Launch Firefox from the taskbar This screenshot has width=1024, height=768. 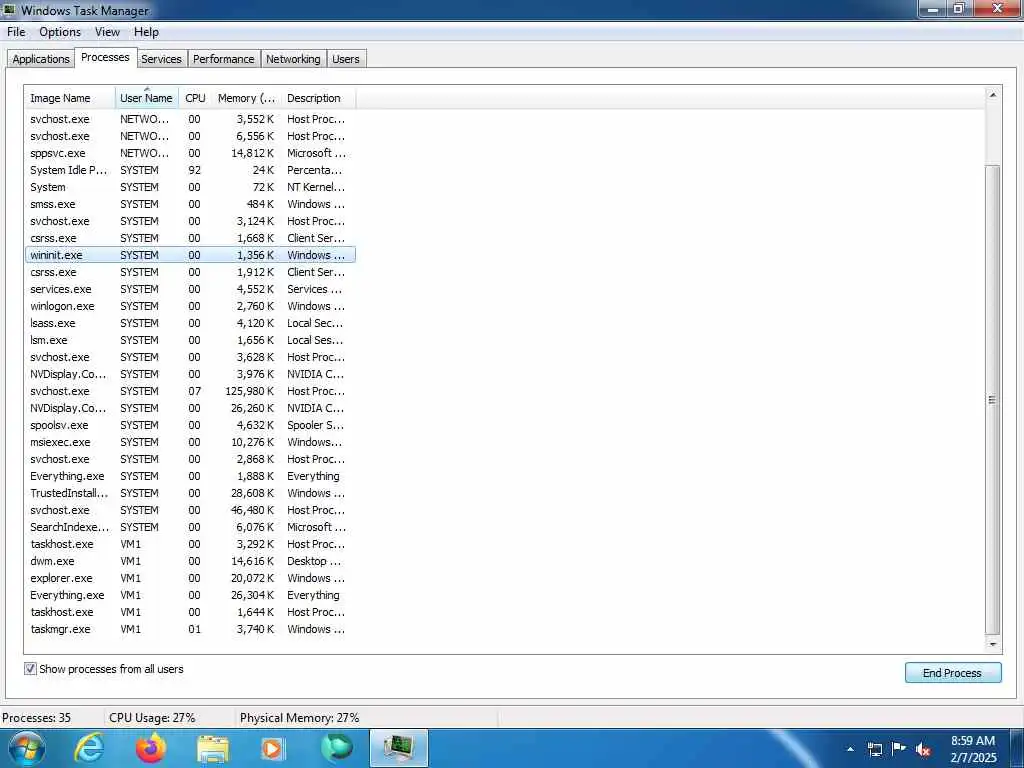pos(151,748)
